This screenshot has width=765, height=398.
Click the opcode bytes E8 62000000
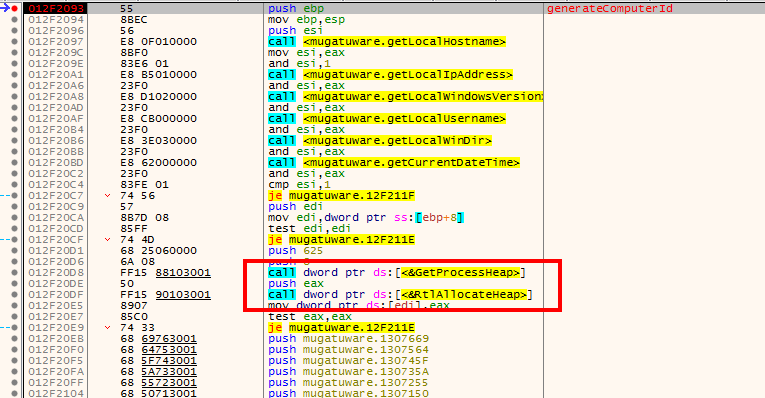point(159,162)
